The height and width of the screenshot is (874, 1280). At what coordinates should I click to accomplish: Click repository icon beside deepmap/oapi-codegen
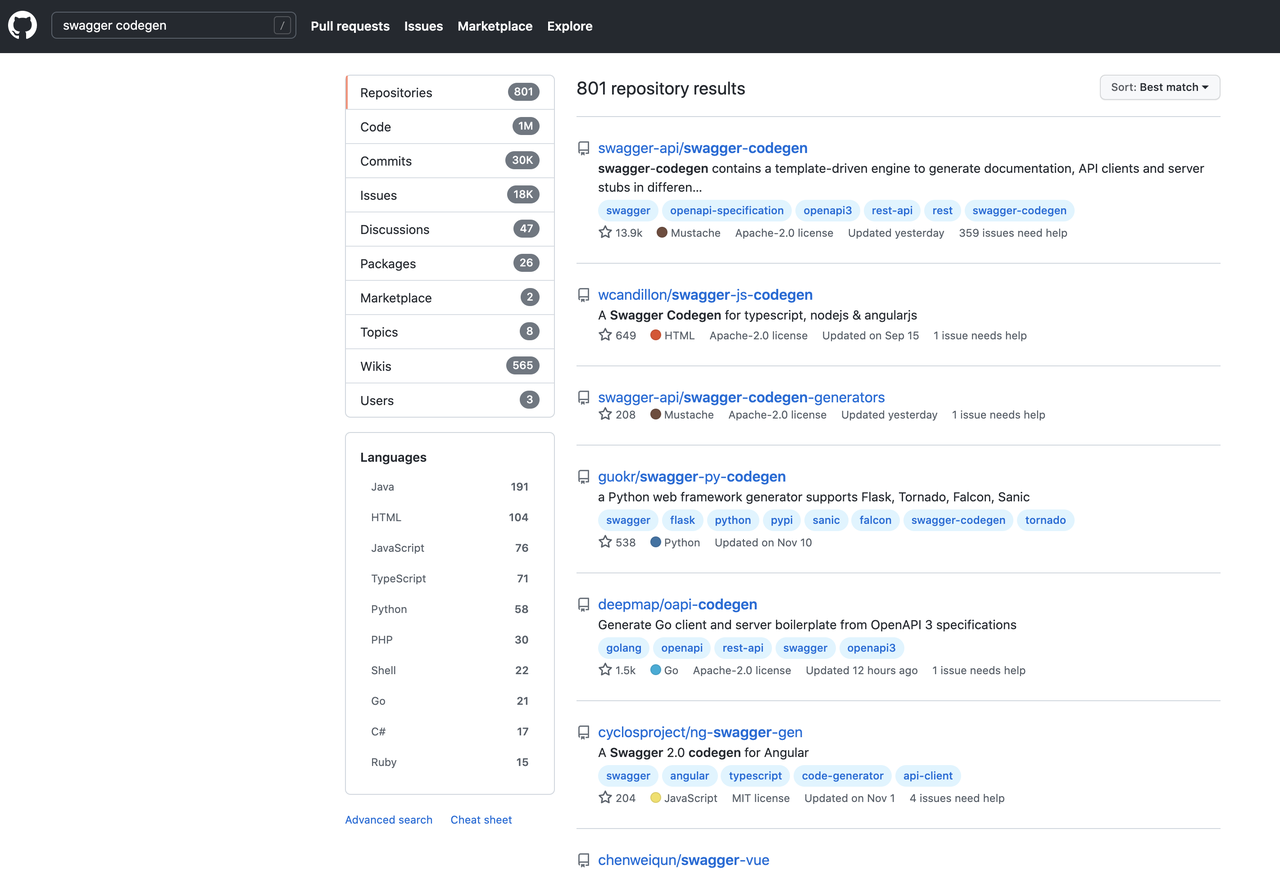584,605
